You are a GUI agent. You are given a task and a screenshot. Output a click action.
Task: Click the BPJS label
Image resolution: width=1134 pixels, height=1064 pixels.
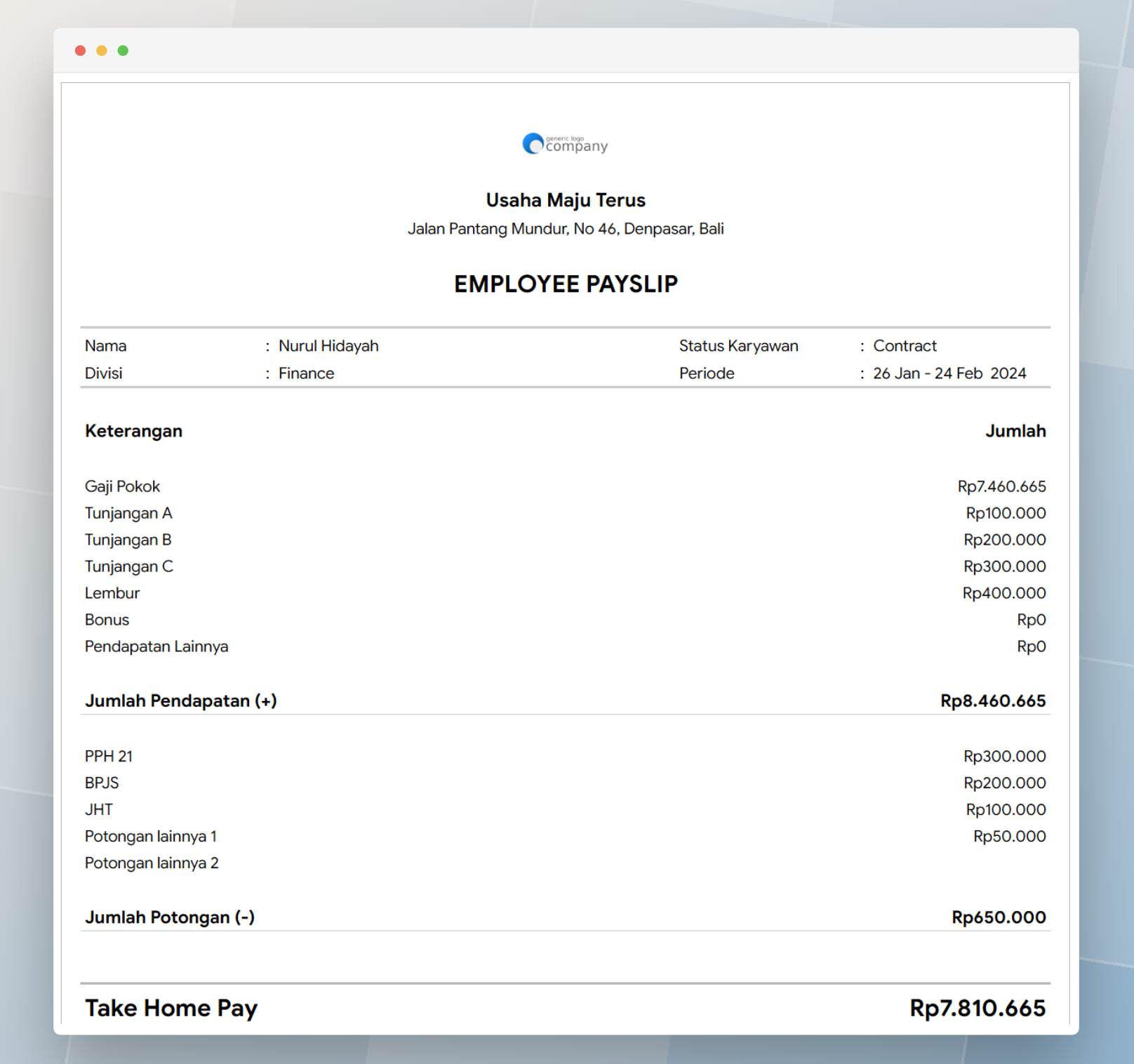tap(102, 783)
